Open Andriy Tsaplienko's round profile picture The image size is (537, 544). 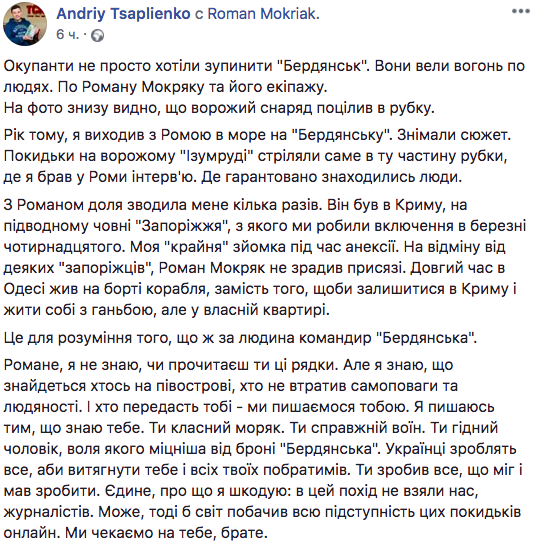(25, 24)
